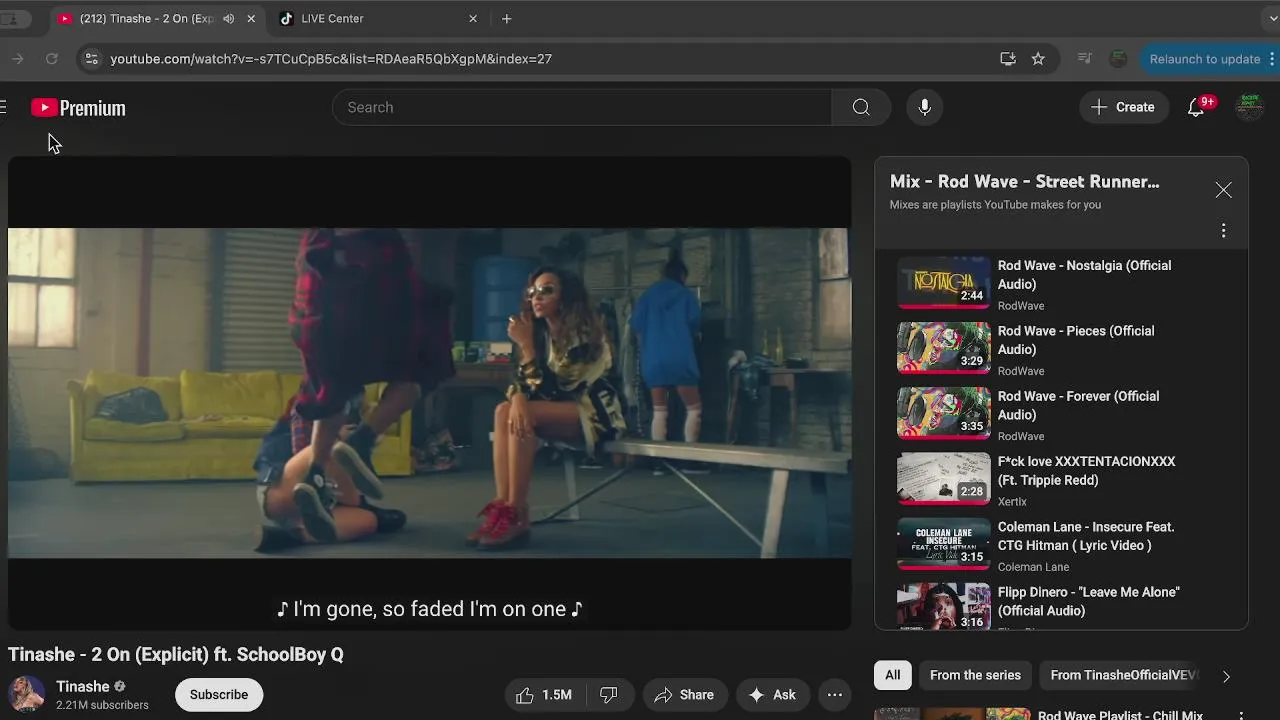Focus the YouTube search field
The height and width of the screenshot is (720, 1280).
582,107
